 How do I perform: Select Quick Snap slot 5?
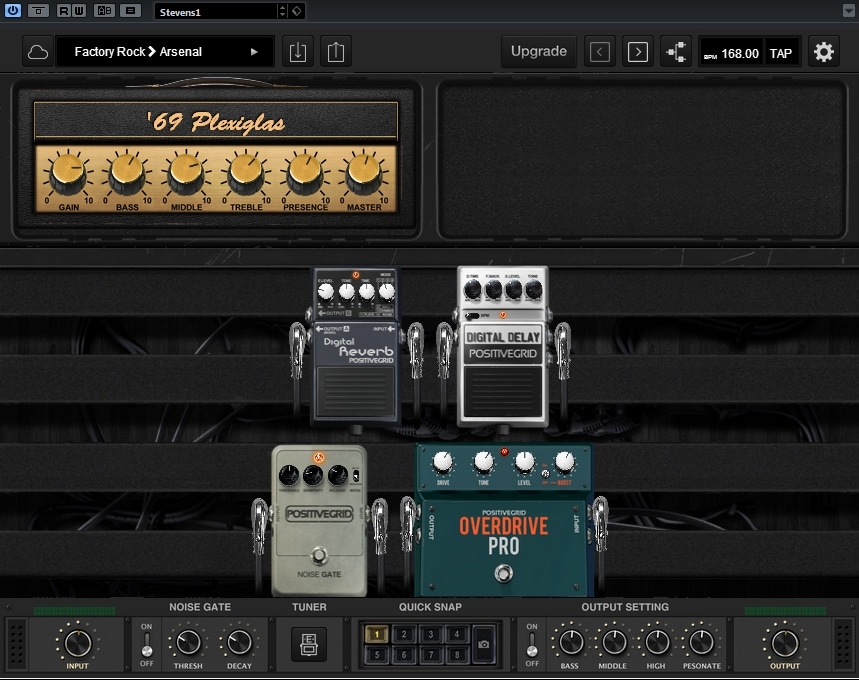(377, 654)
